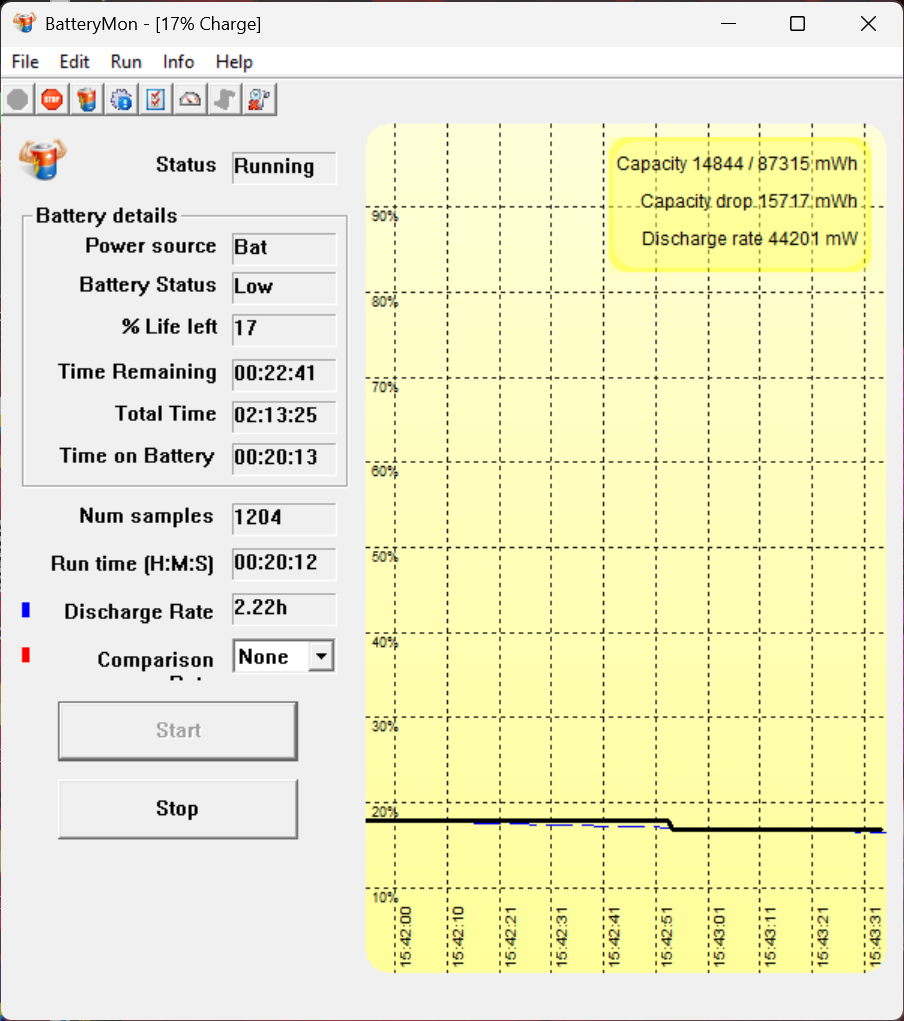This screenshot has height=1021, width=904.
Task: Click the Total Time value 02:13:25
Action: [x=284, y=417]
